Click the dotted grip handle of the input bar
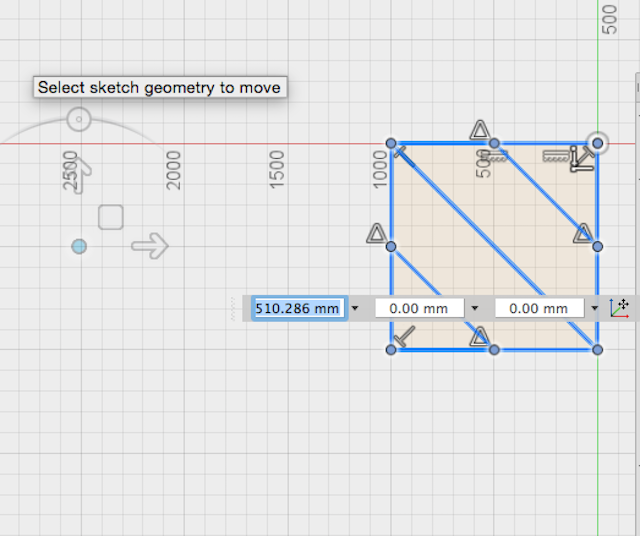 click(233, 308)
